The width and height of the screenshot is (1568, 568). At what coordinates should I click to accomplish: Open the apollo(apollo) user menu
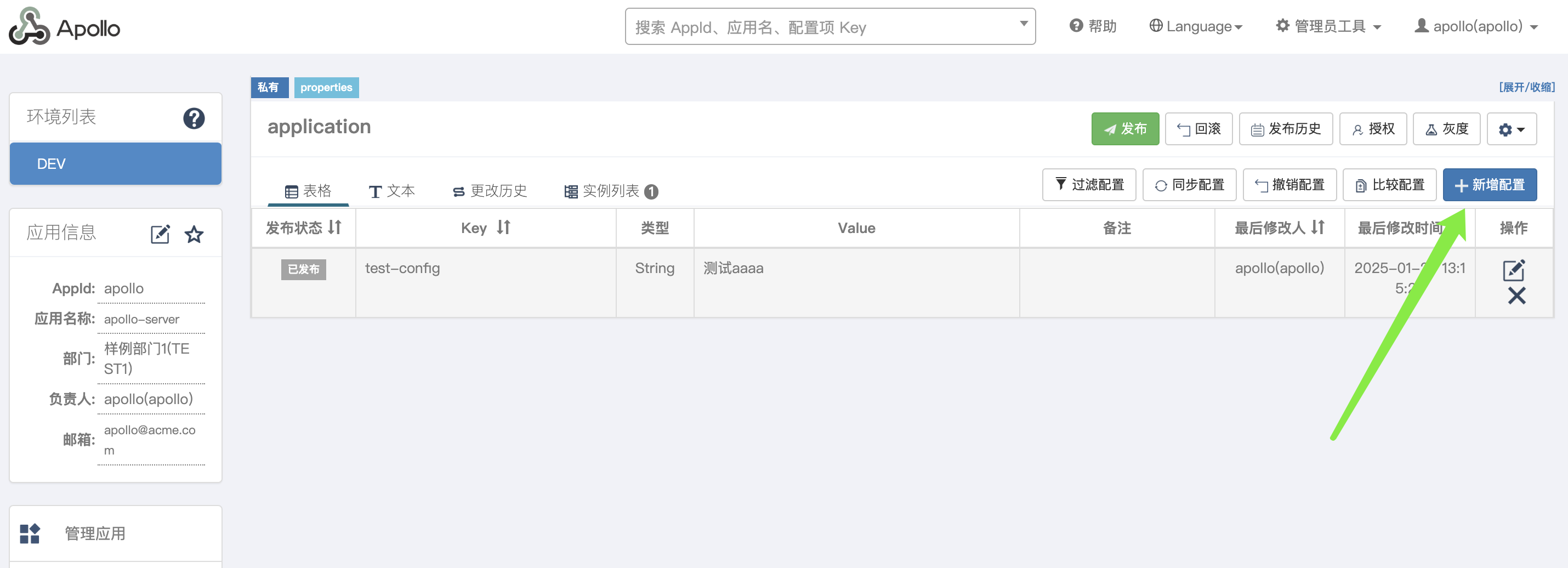click(x=1476, y=26)
